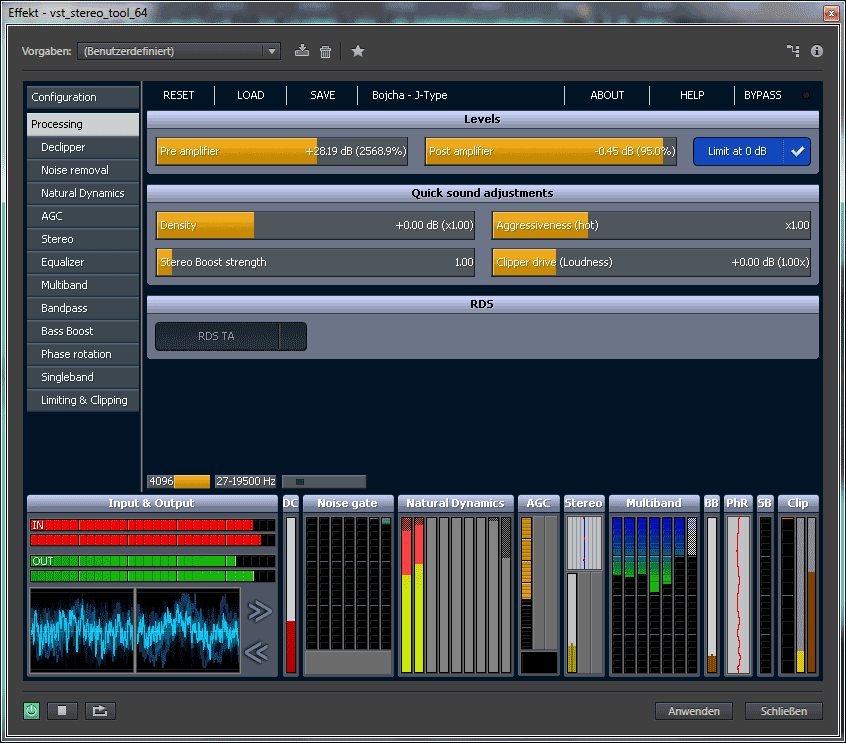
Task: Click the RESET button
Action: (179, 95)
